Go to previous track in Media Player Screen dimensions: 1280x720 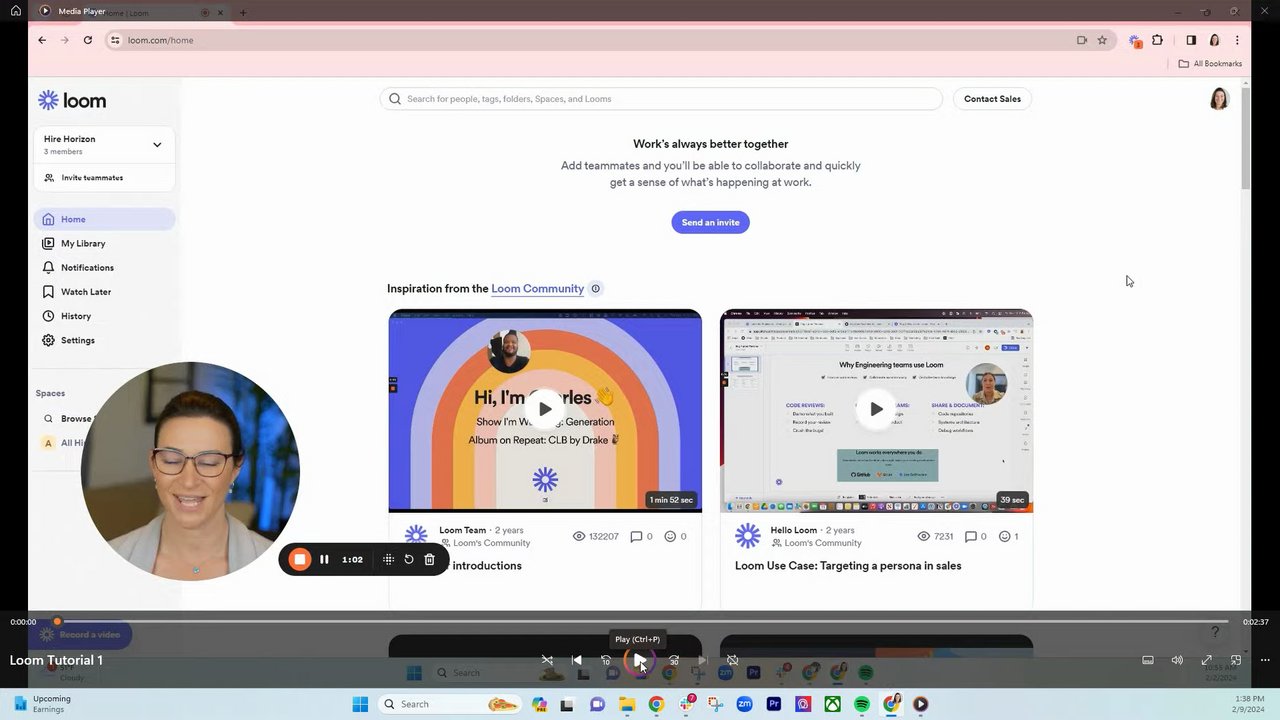(x=576, y=660)
